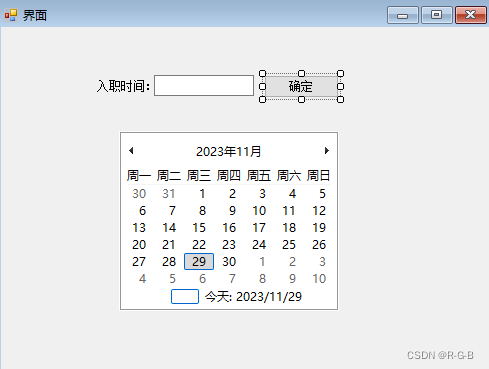Select grayed December 10 in last row
The image size is (489, 369).
[x=319, y=279]
